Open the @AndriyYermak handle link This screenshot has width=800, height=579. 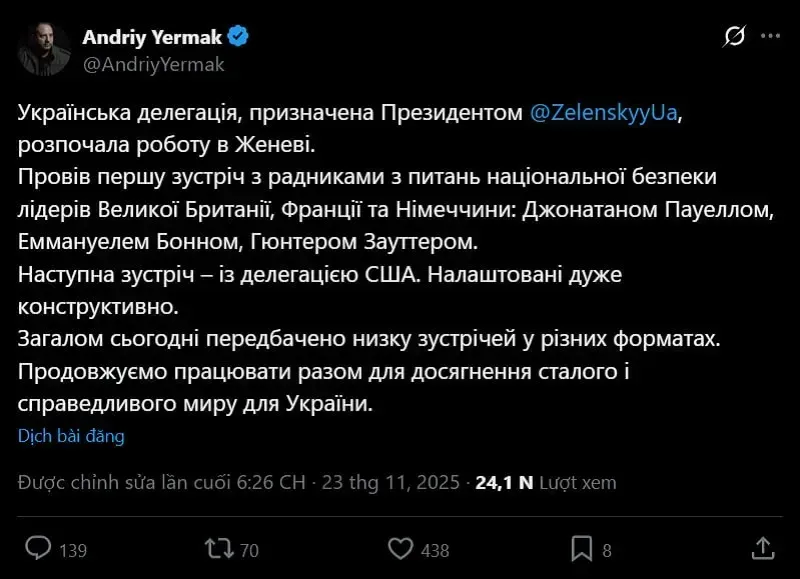coord(153,64)
